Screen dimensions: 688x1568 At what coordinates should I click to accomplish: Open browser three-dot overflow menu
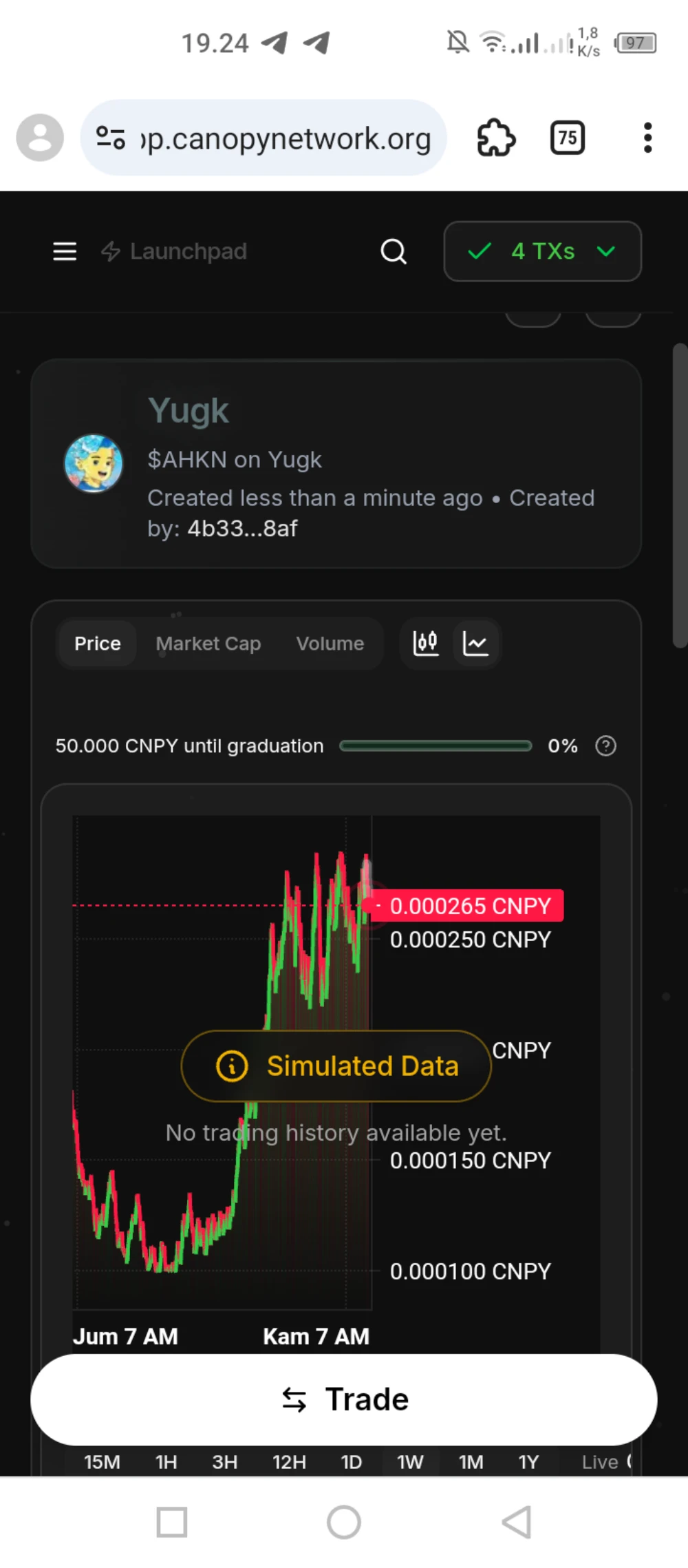(647, 138)
